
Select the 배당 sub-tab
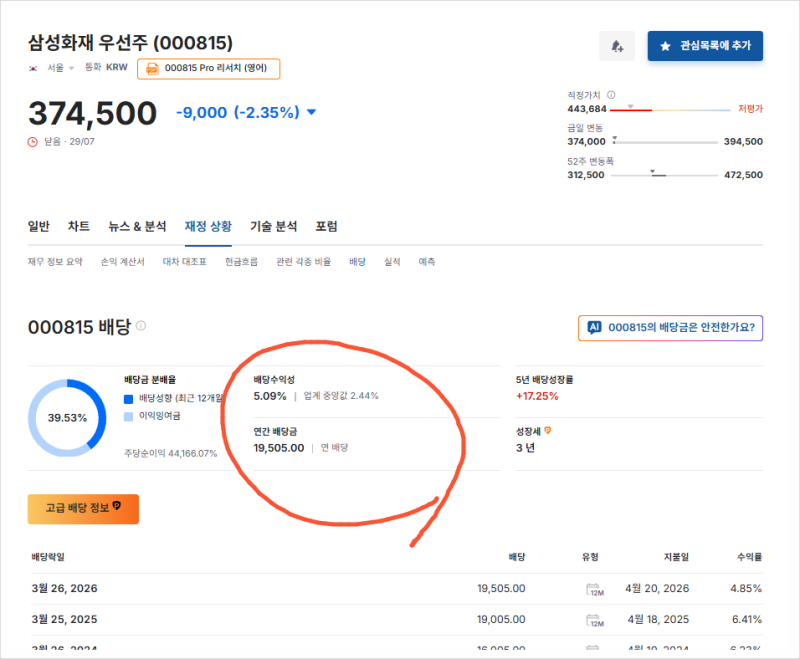358,262
